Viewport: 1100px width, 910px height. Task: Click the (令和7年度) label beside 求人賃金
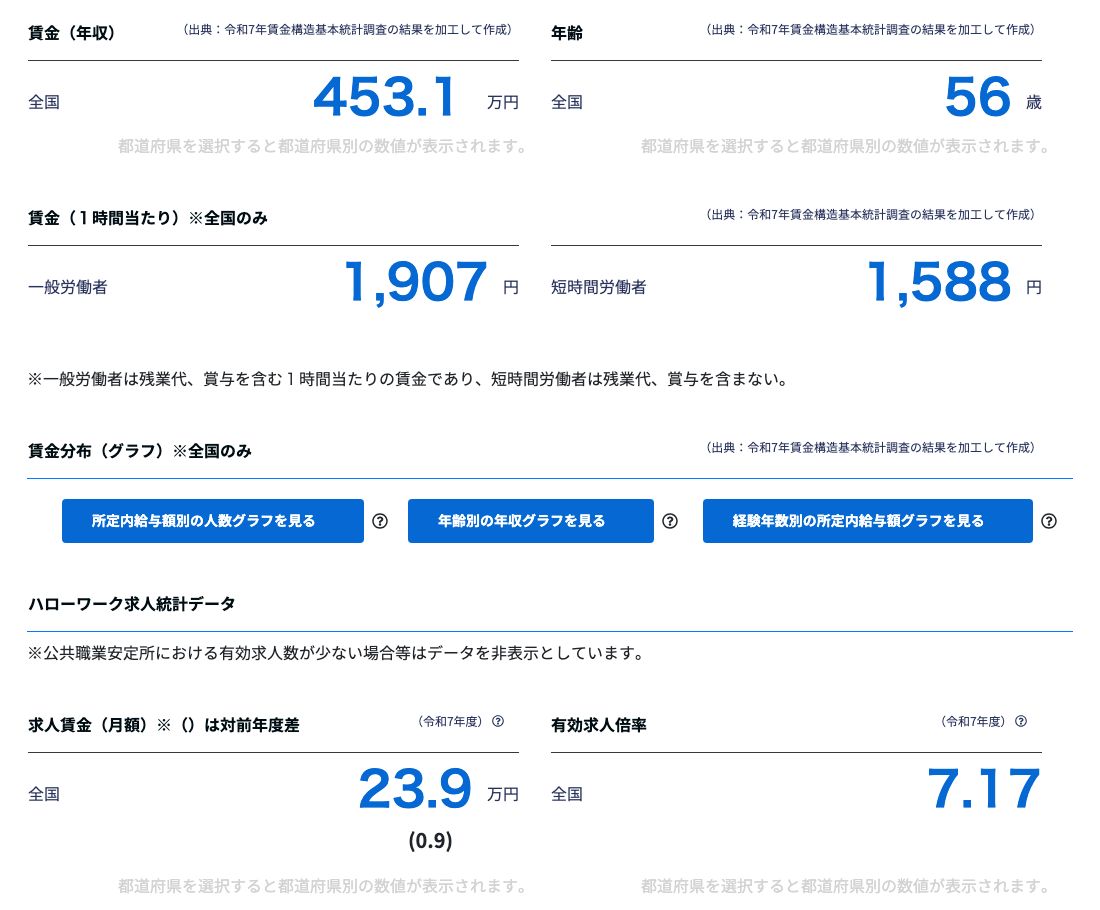[450, 721]
